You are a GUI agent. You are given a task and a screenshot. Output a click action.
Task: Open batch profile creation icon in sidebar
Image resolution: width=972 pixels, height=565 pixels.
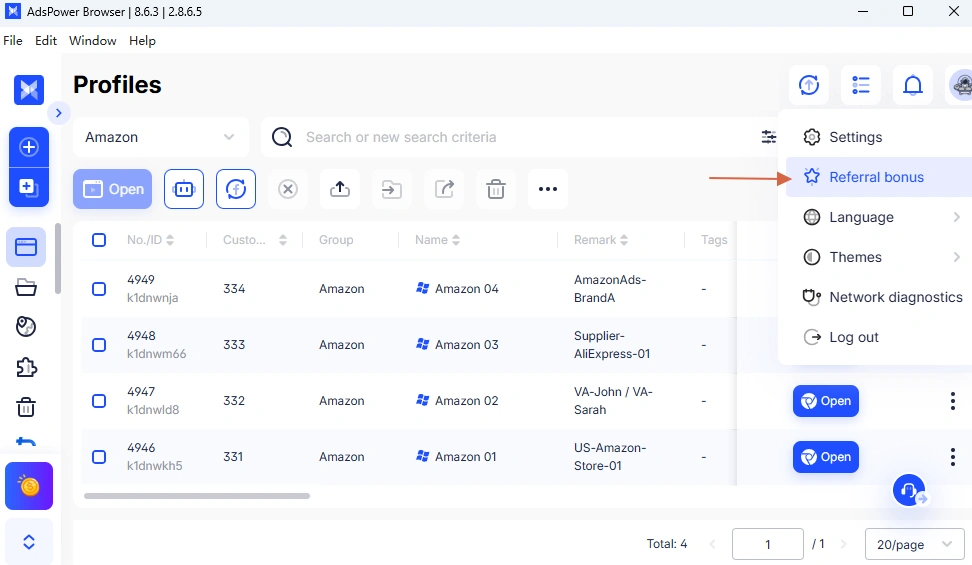click(x=29, y=187)
